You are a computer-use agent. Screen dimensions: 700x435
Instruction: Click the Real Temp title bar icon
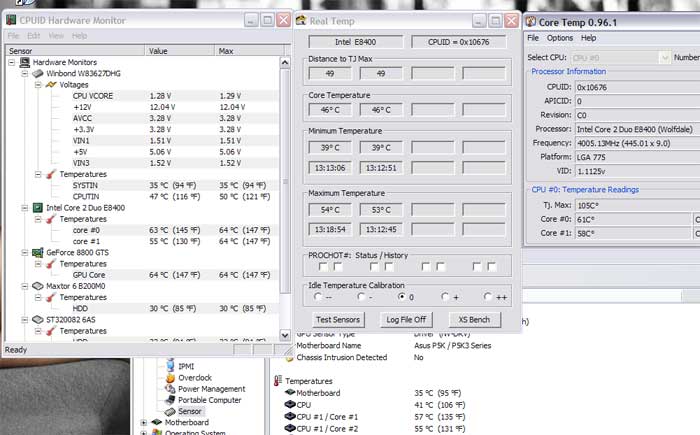(301, 21)
